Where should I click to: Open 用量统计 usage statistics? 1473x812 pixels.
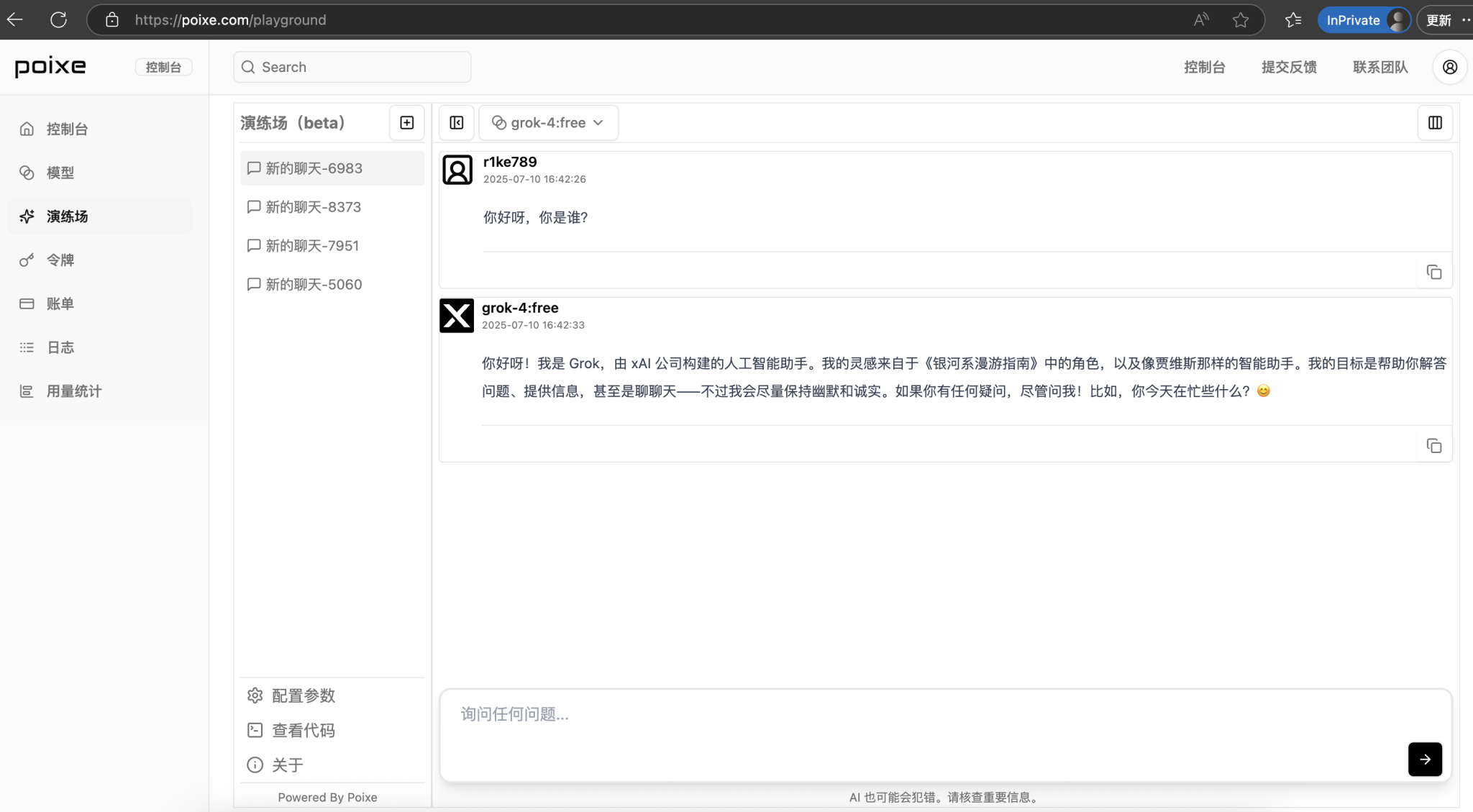100,391
